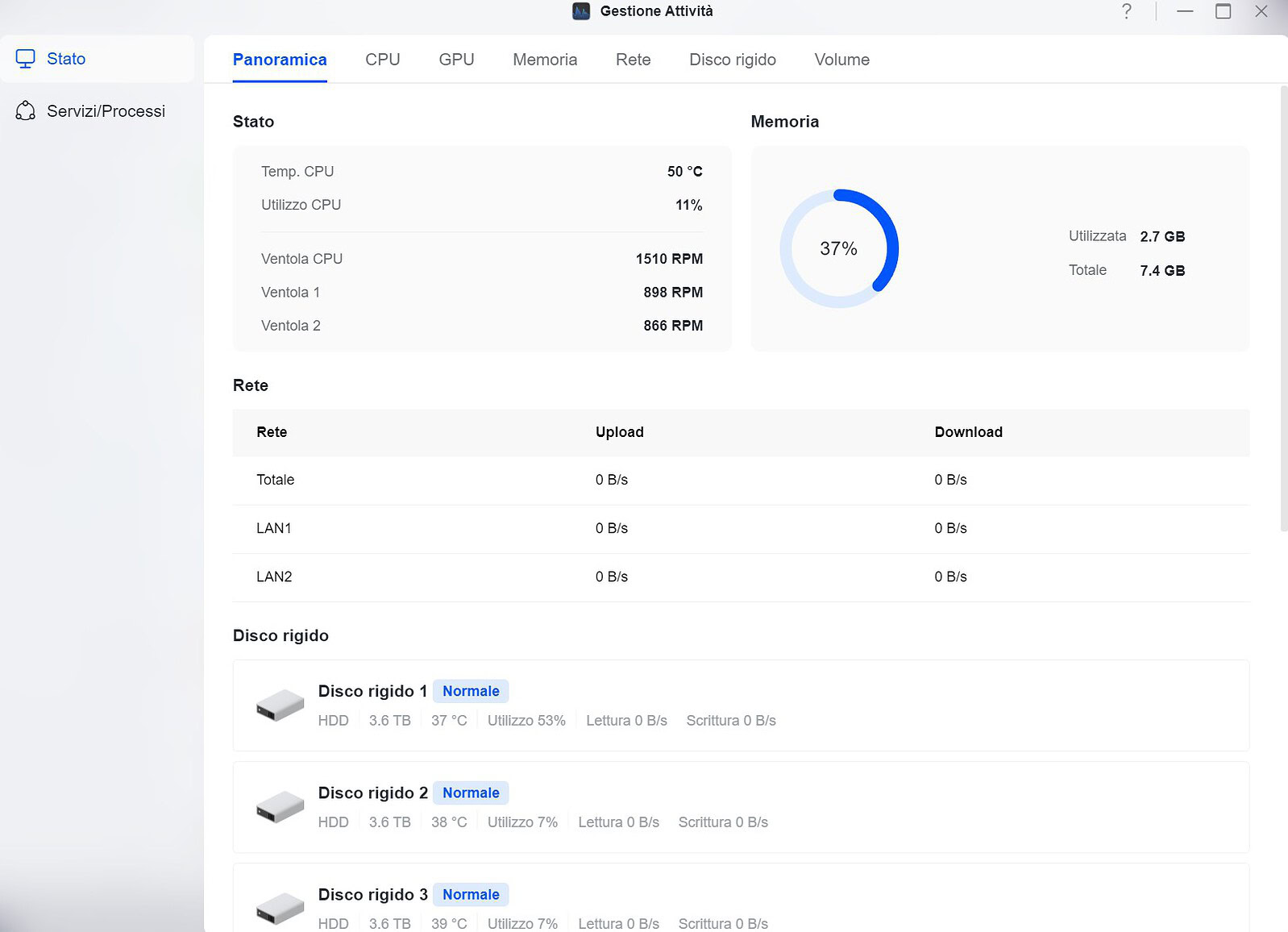
Task: Click the Utilizzo CPU value 11%
Action: tap(689, 205)
